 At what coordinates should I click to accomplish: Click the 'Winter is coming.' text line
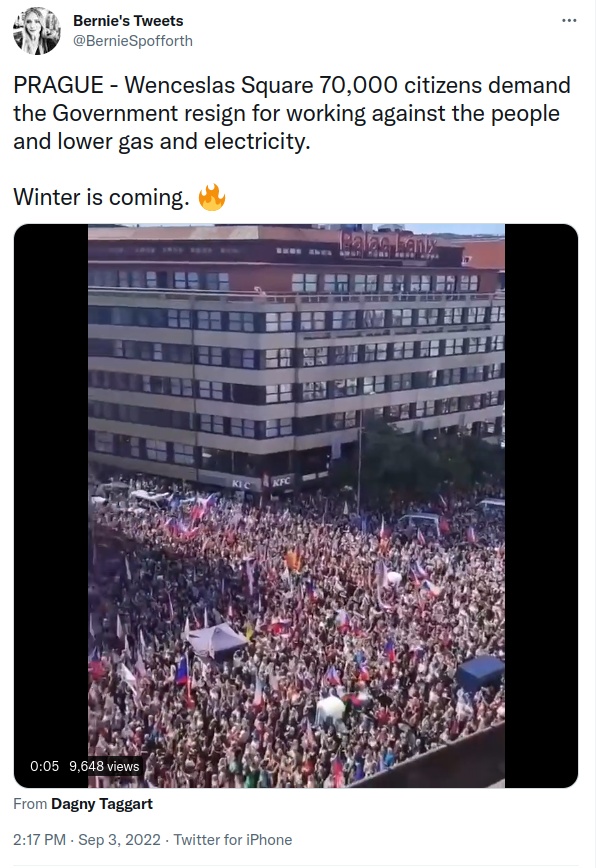coord(101,197)
